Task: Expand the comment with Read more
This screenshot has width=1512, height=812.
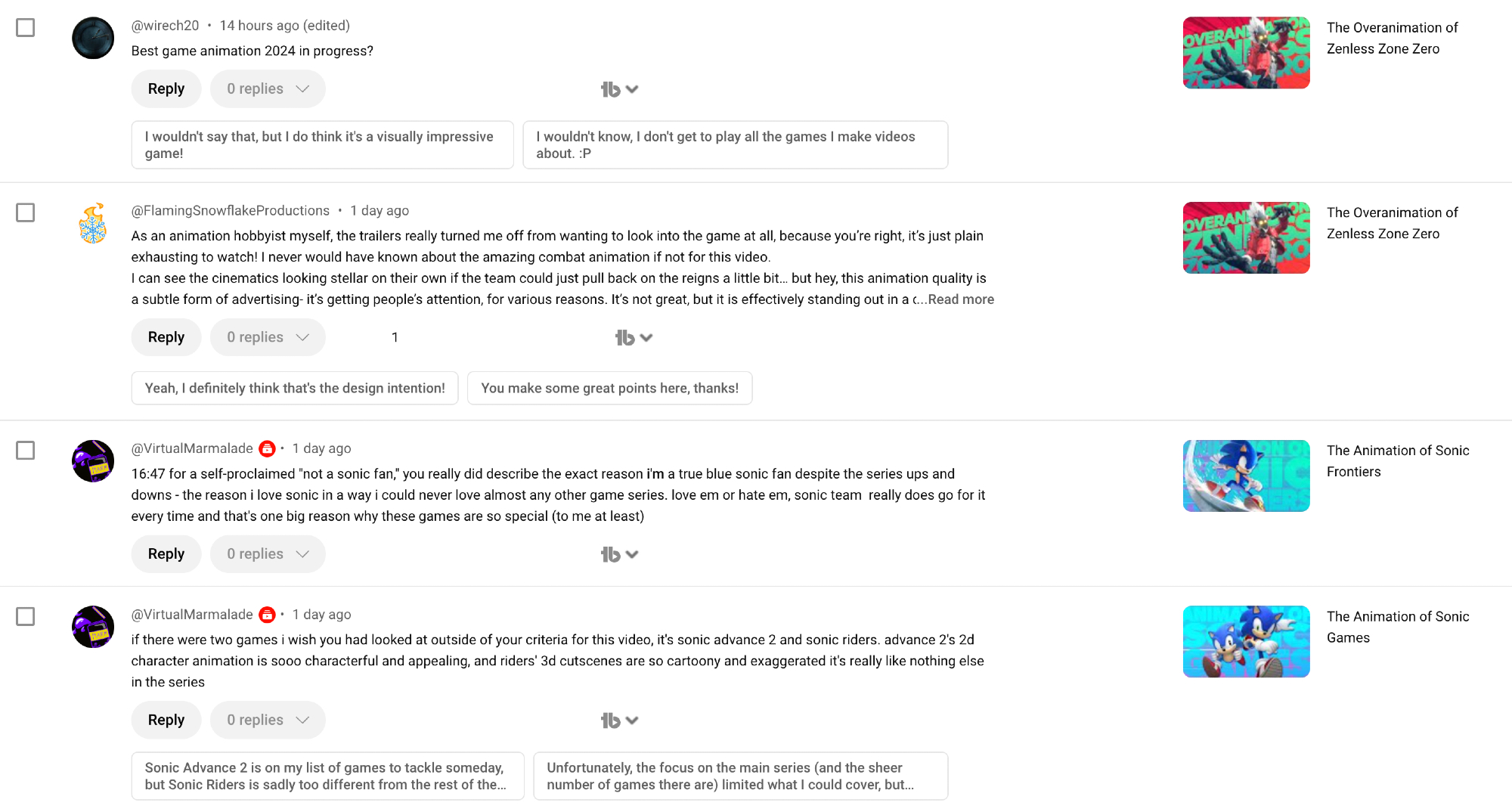Action: [961, 299]
